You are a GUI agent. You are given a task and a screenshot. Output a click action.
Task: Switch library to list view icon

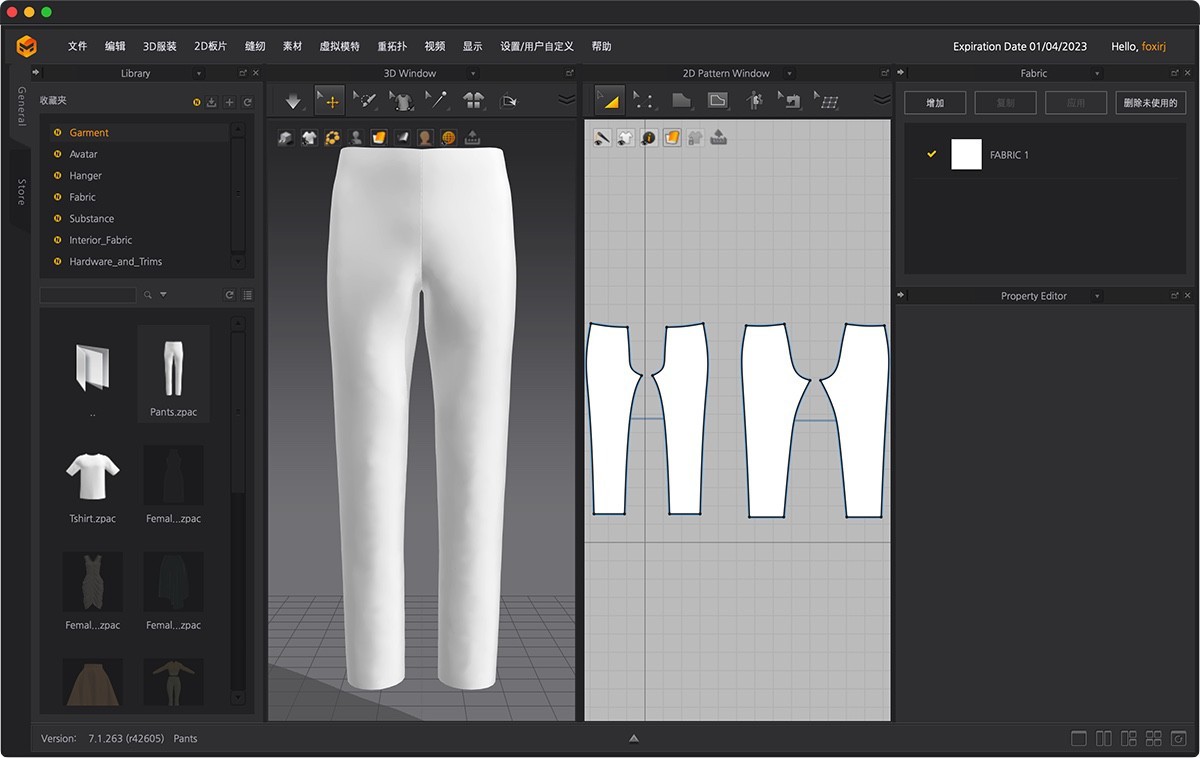(247, 295)
